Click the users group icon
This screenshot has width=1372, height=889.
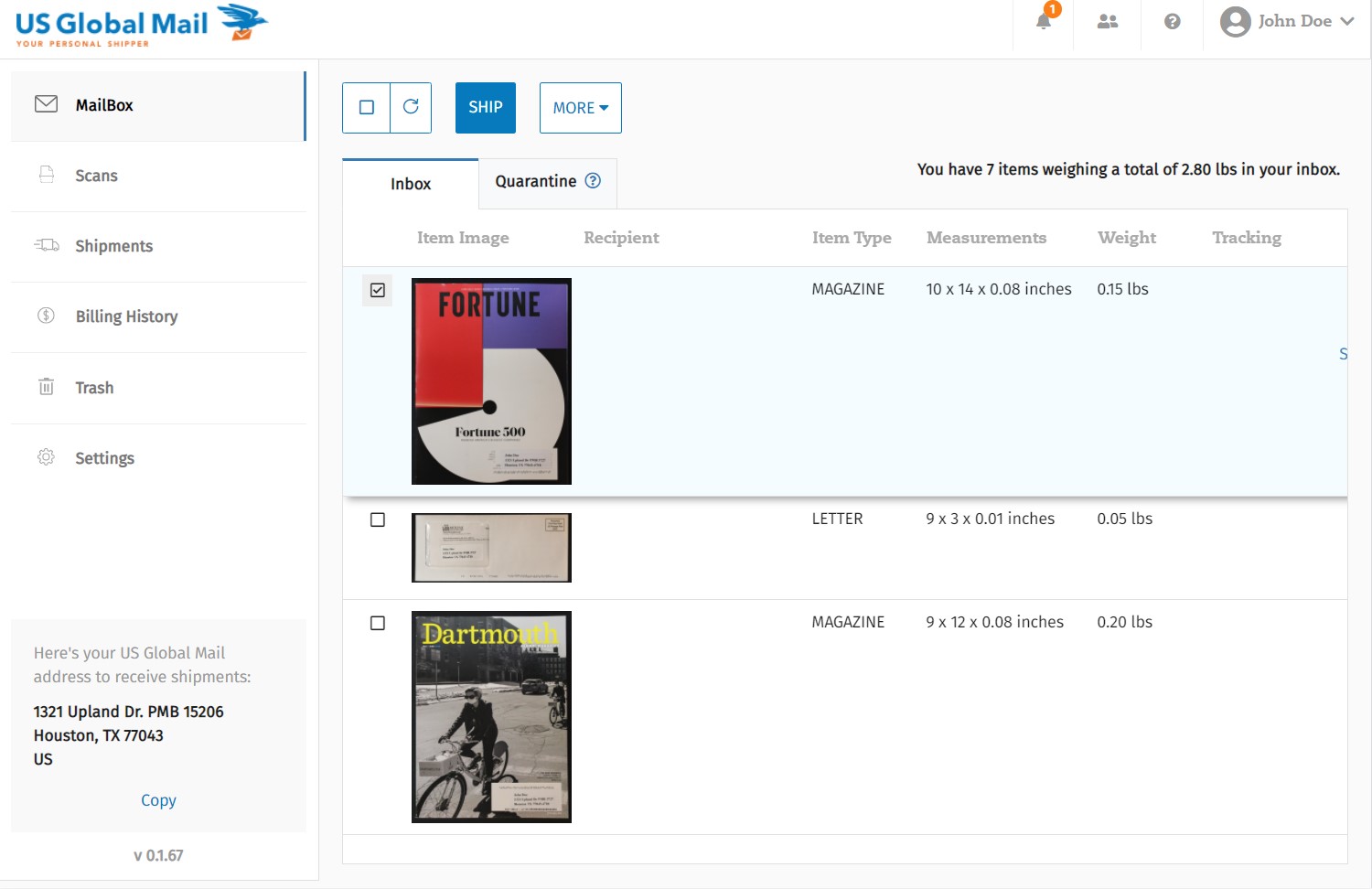pyautogui.click(x=1108, y=21)
